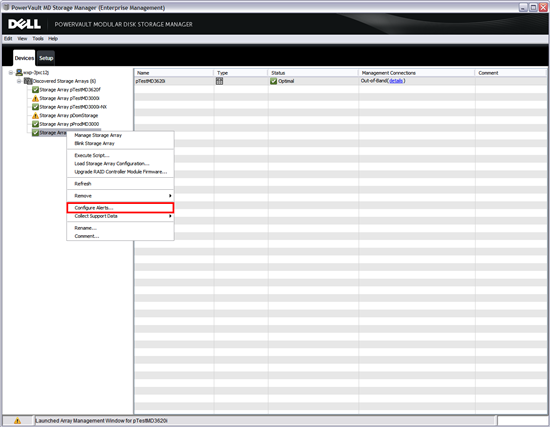Image resolution: width=550 pixels, height=427 pixels.
Task: Open the Collect Support Data submenu arrow
Action: point(170,216)
